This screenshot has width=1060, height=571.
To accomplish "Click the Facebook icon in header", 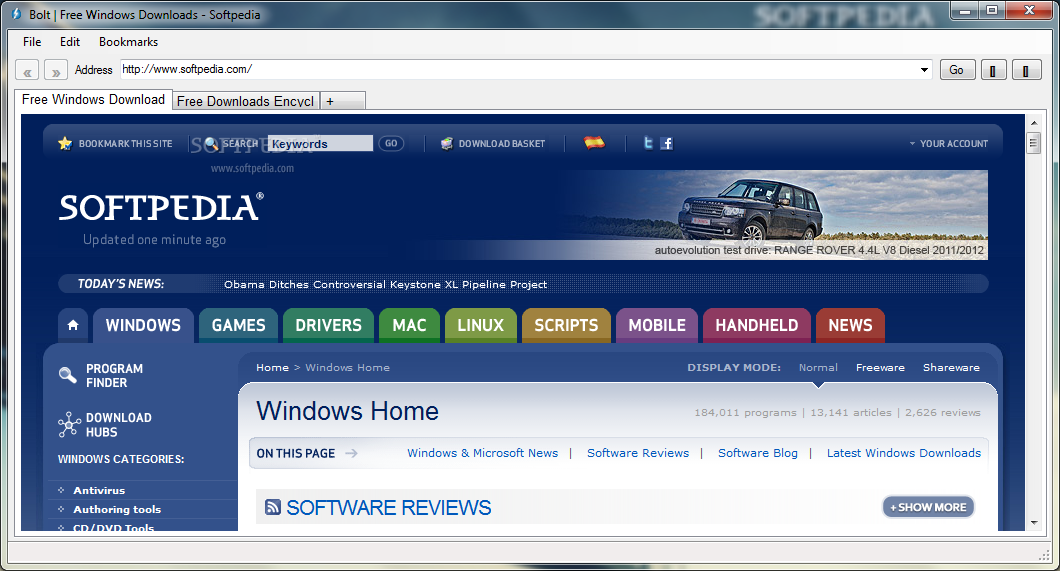I will [667, 143].
